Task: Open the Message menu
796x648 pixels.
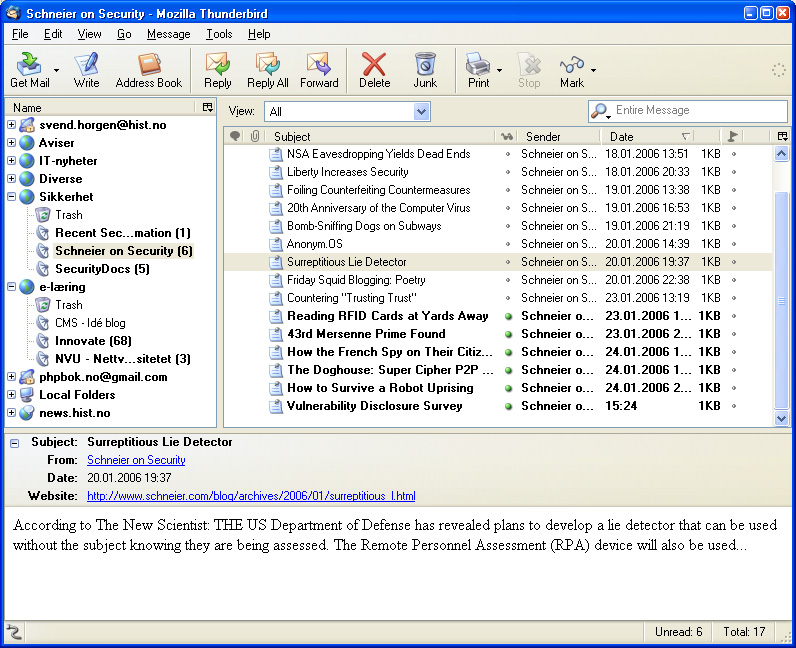Action: tap(169, 34)
